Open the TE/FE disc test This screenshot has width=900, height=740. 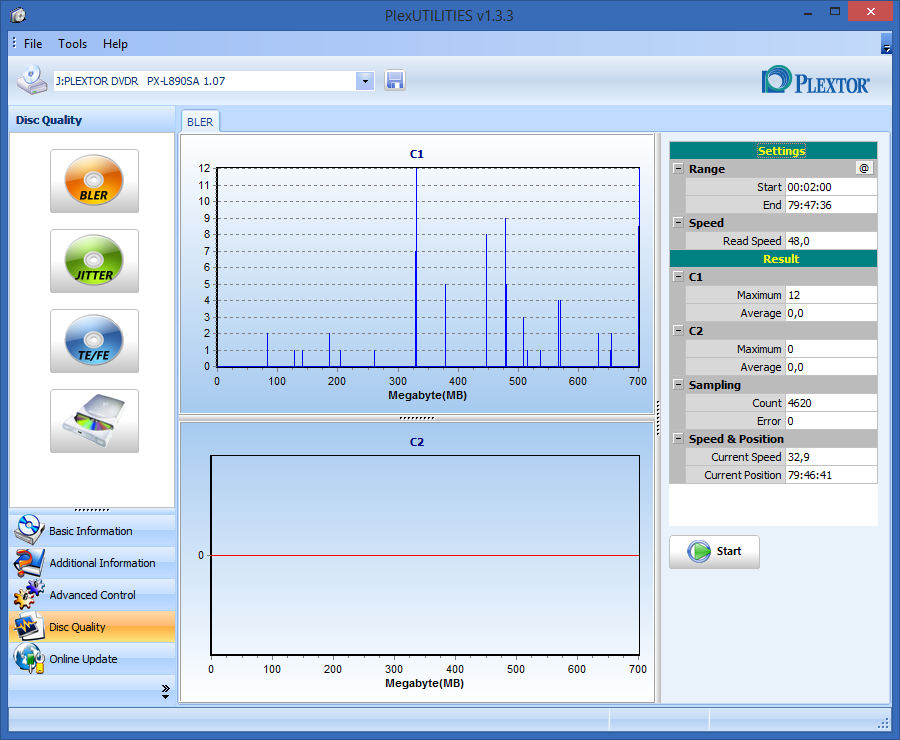pyautogui.click(x=94, y=341)
